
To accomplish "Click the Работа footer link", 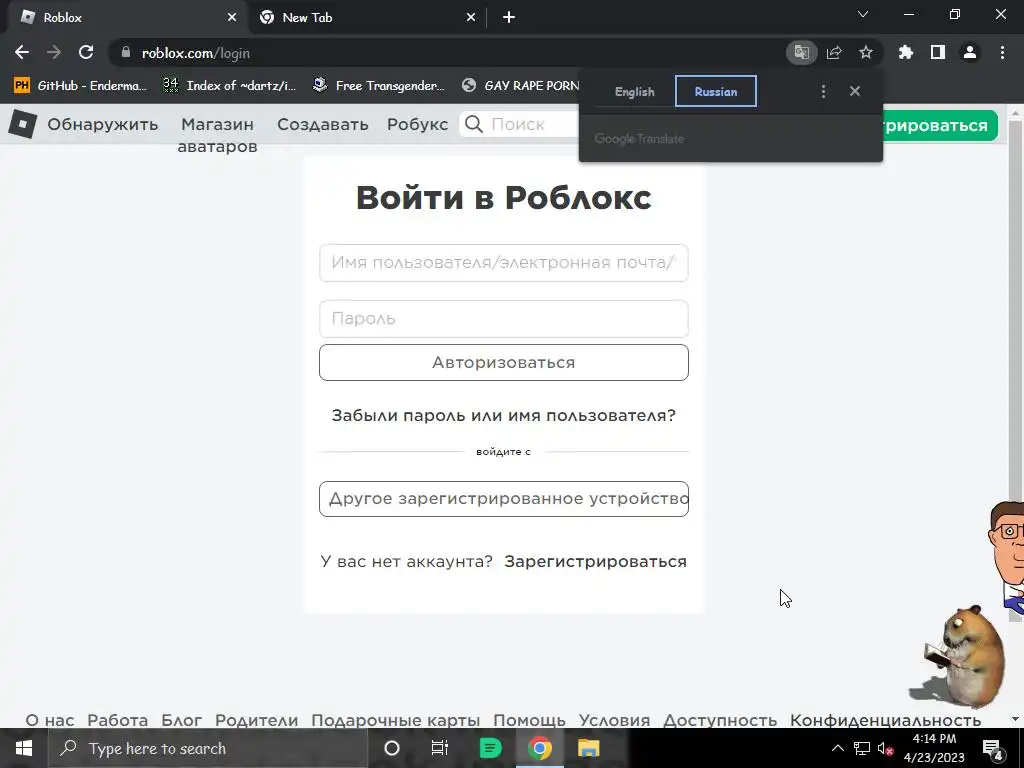I will (x=118, y=720).
